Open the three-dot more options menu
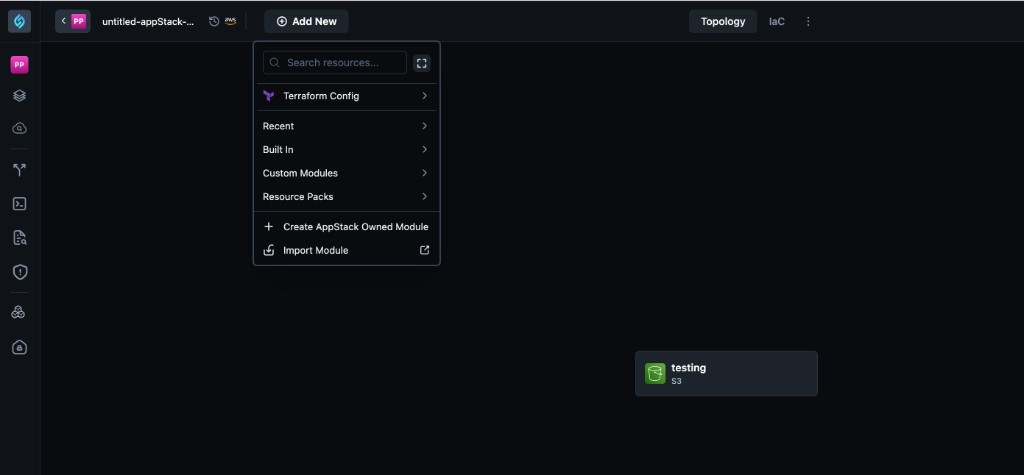1024x475 pixels. click(808, 22)
